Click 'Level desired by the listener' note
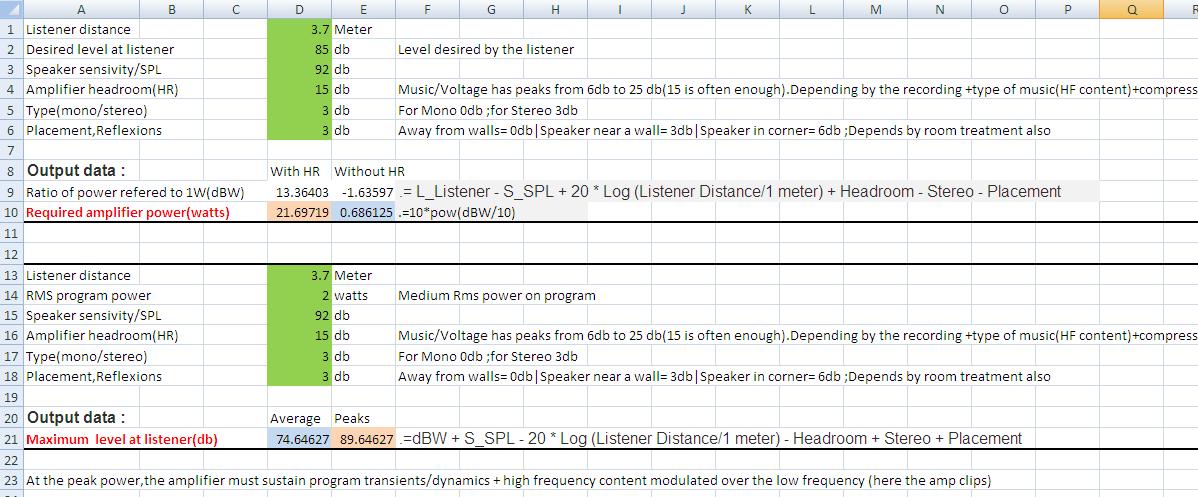The image size is (1198, 497). [486, 50]
